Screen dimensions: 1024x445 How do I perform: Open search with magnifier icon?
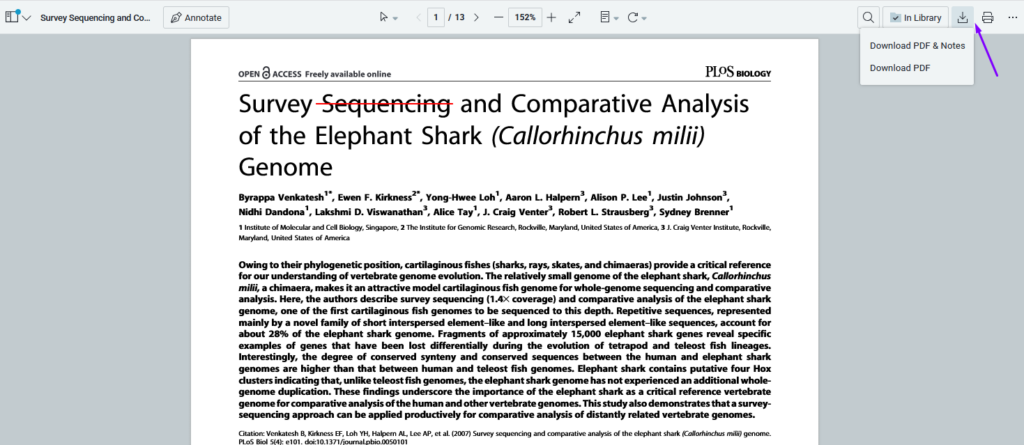(x=868, y=18)
